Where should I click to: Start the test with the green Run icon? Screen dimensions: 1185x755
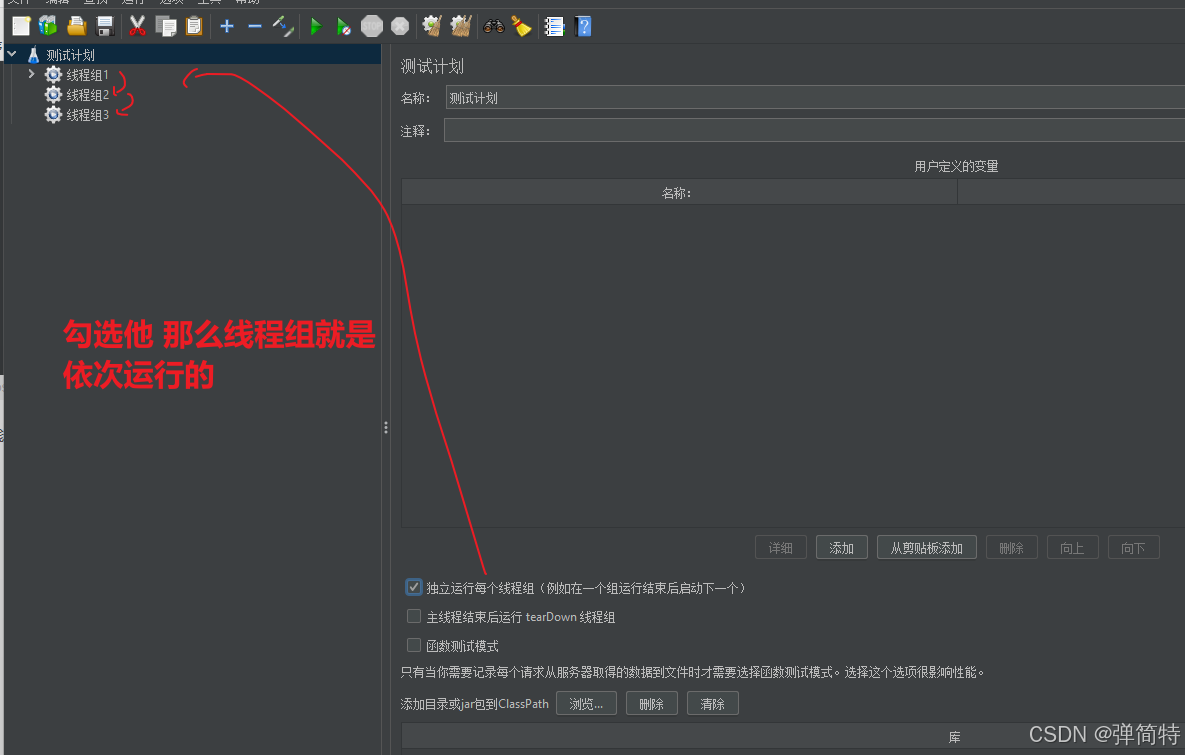(x=315, y=26)
